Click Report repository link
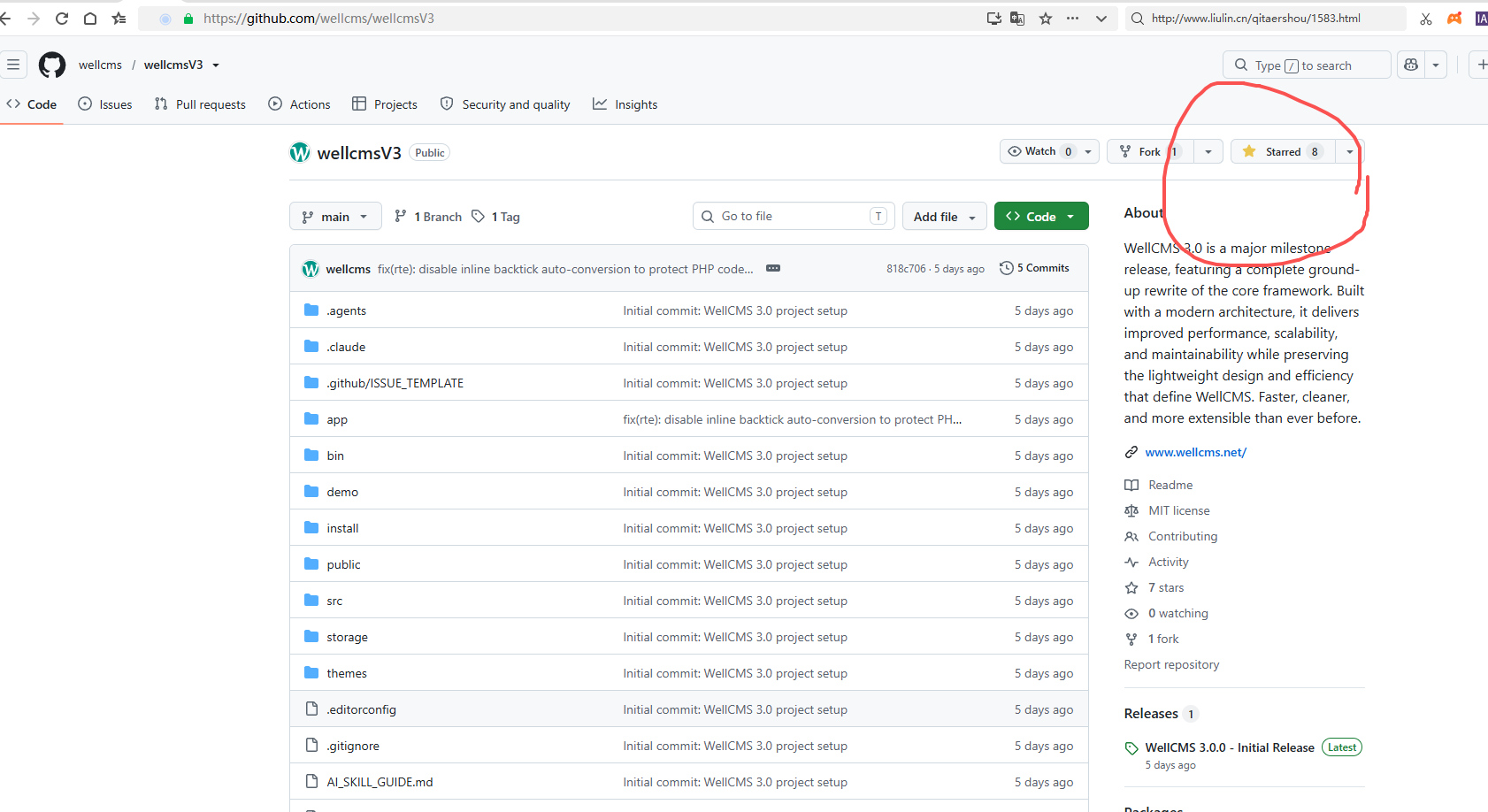Viewport: 1488px width, 812px height. (x=1171, y=664)
